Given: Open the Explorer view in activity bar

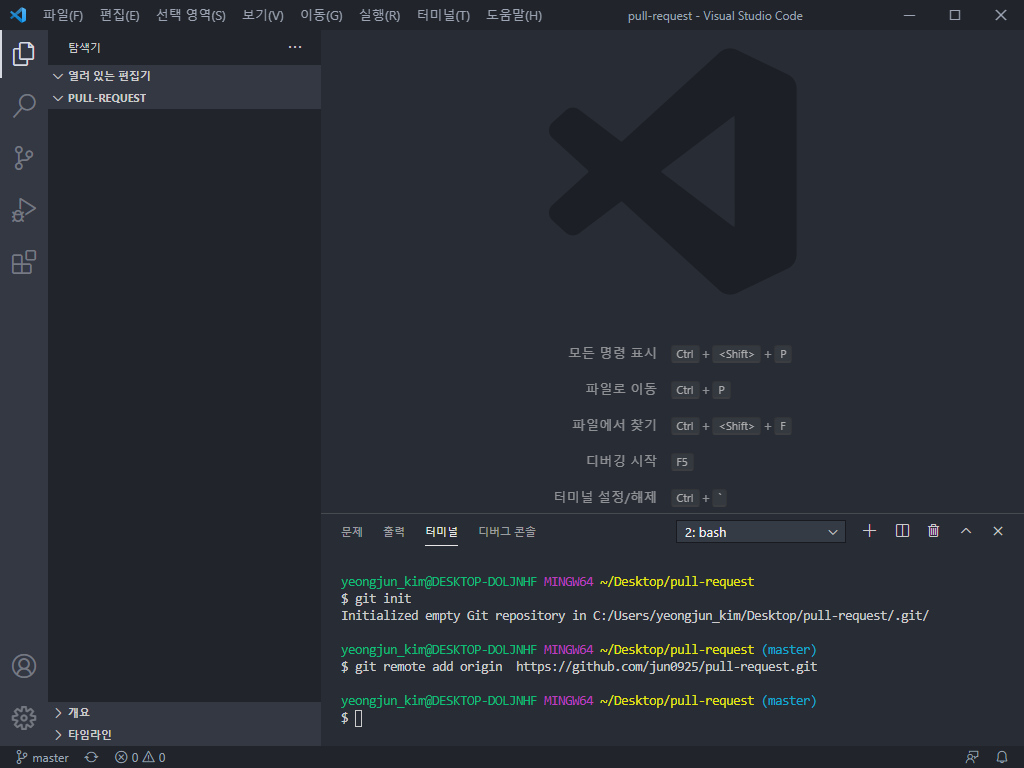Looking at the screenshot, I should point(24,54).
